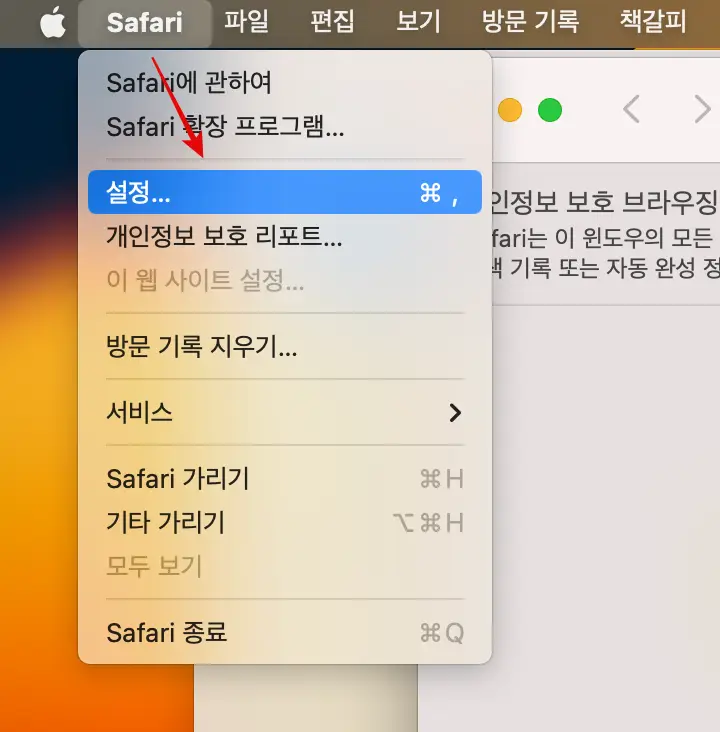720x732 pixels.
Task: Expand the 서비스 submenu
Action: (285, 412)
